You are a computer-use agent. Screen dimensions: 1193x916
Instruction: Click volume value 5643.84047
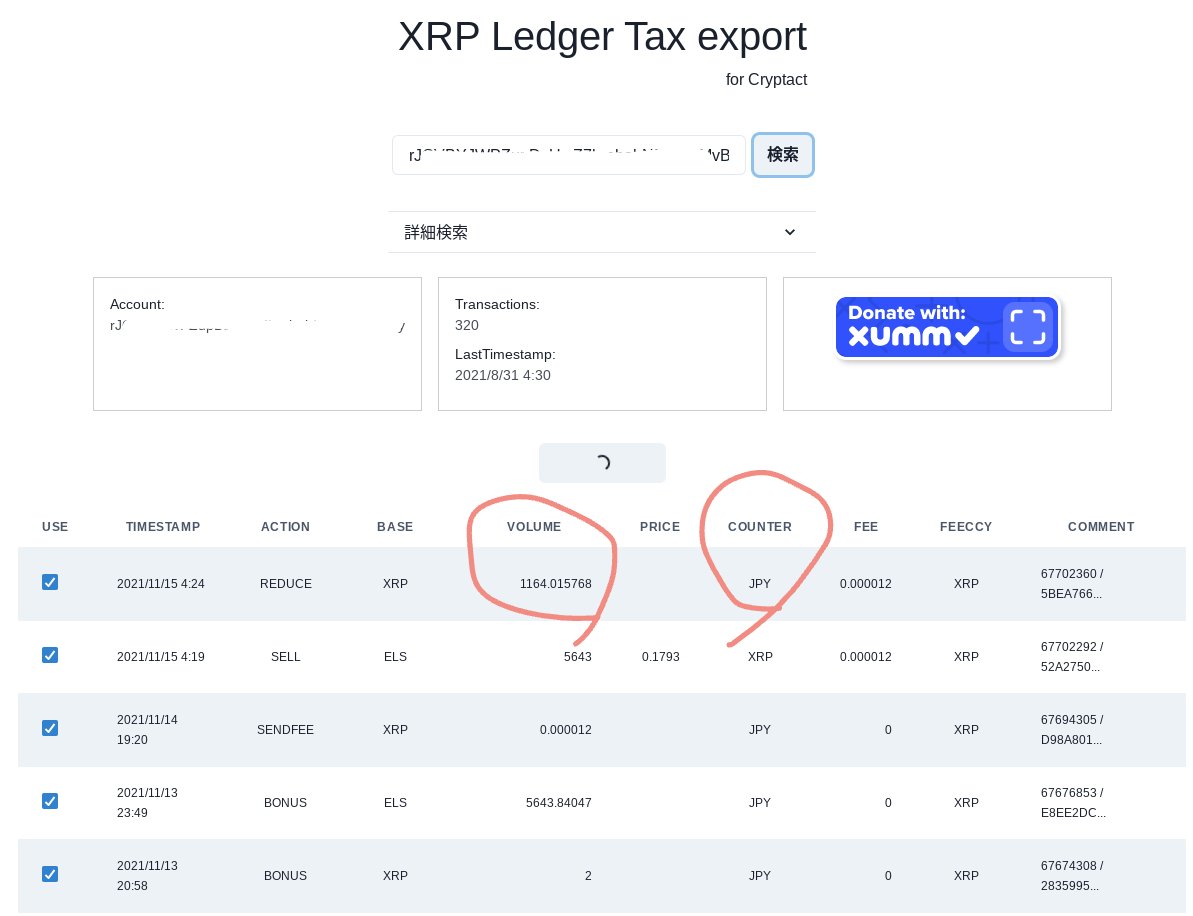(558, 803)
